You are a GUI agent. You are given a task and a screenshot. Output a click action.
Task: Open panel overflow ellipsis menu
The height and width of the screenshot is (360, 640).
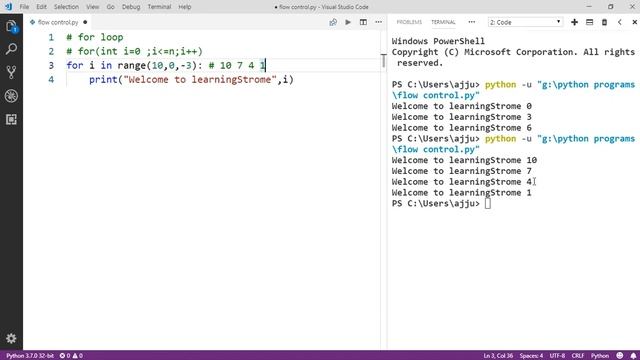[x=471, y=22]
